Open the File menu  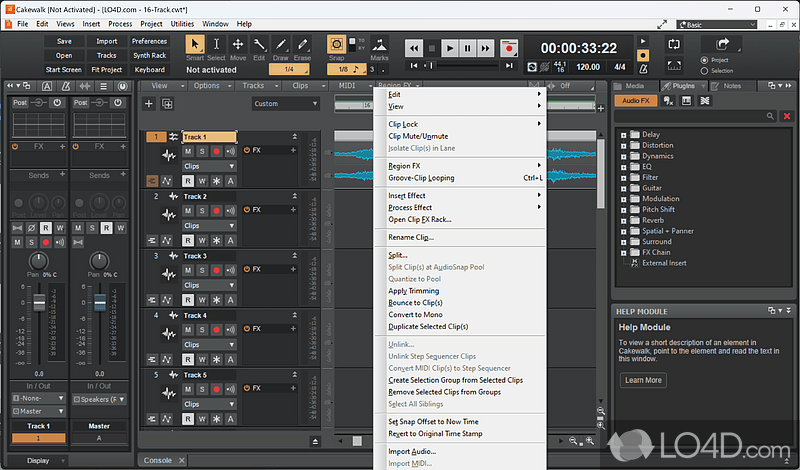pos(22,23)
